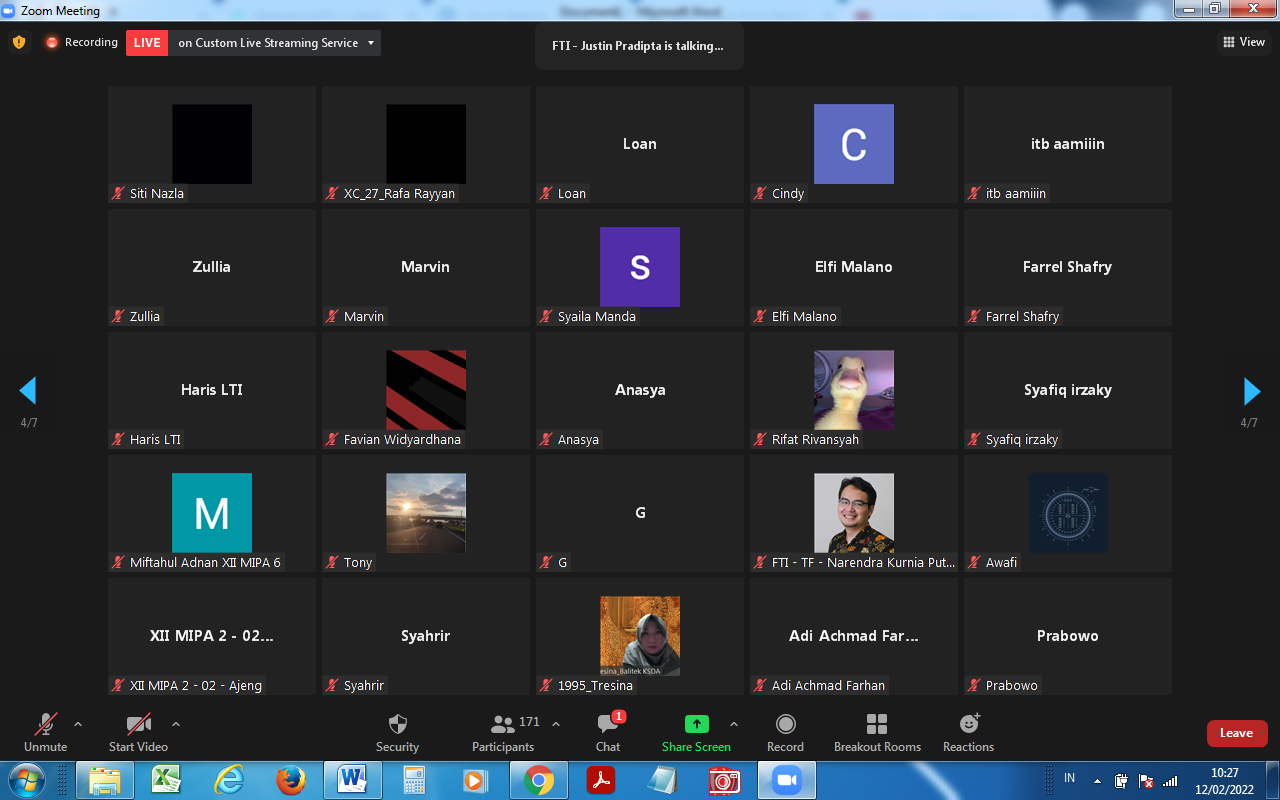The image size is (1280, 800).
Task: Click the encryption shield icon at top-left
Action: coord(19,42)
